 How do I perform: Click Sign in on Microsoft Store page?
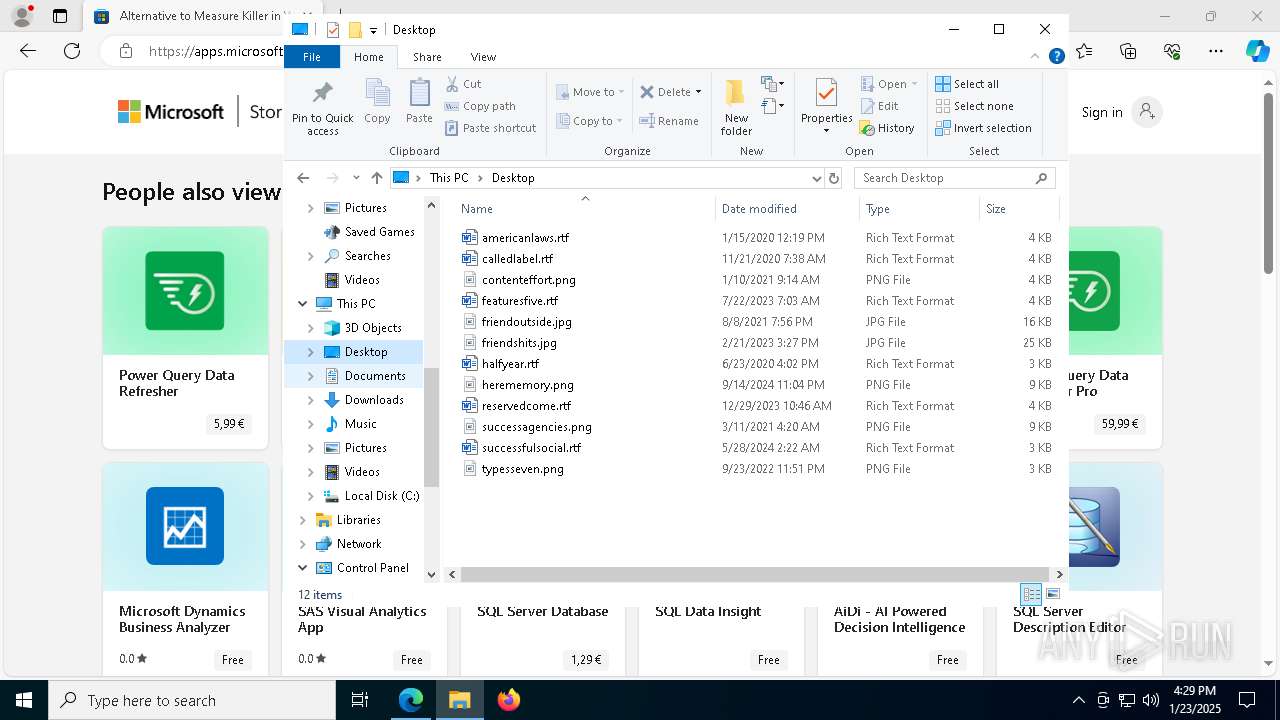click(x=1102, y=112)
